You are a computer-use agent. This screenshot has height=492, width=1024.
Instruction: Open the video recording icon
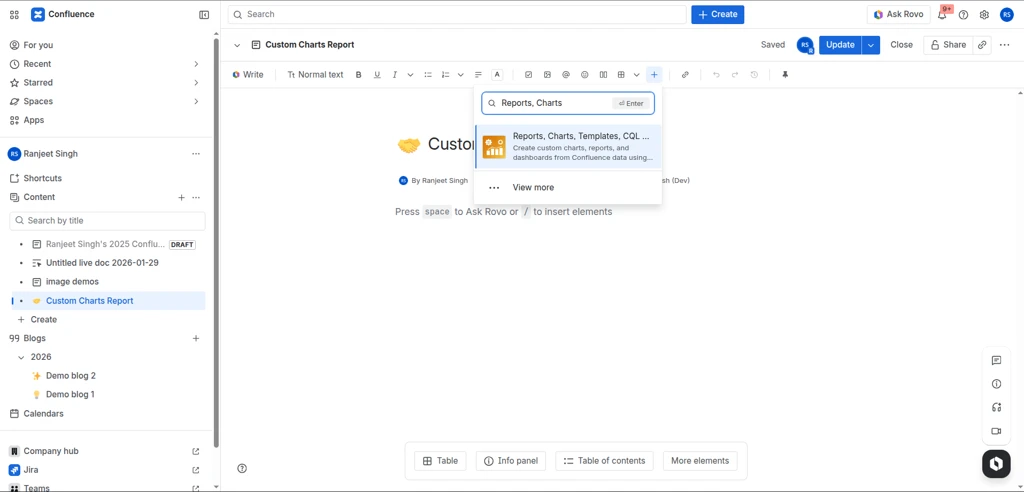pos(996,431)
